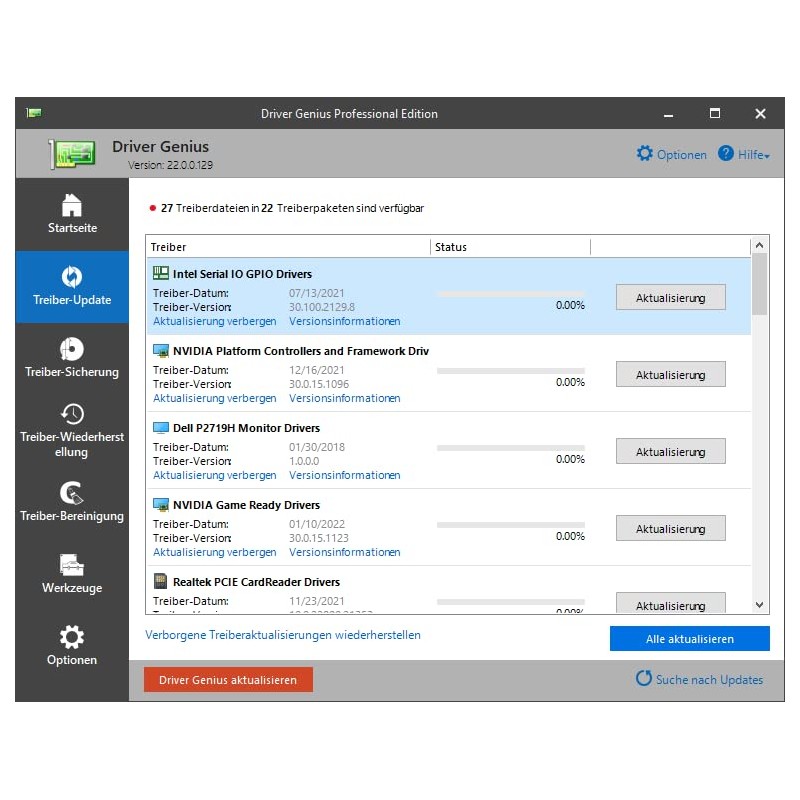Select the Treiber-Bereinigung cleanup icon
The height and width of the screenshot is (800, 800).
click(x=72, y=493)
